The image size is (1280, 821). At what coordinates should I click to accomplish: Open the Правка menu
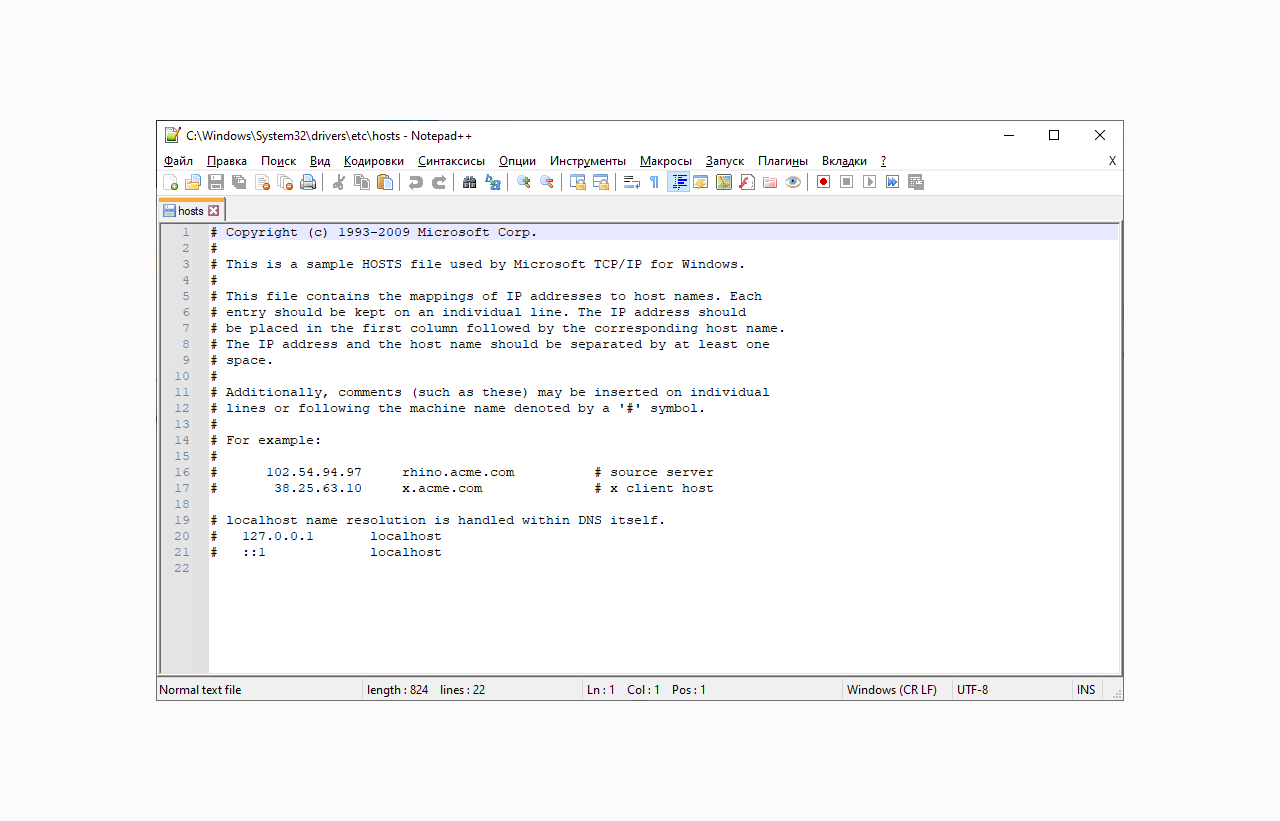[227, 161]
